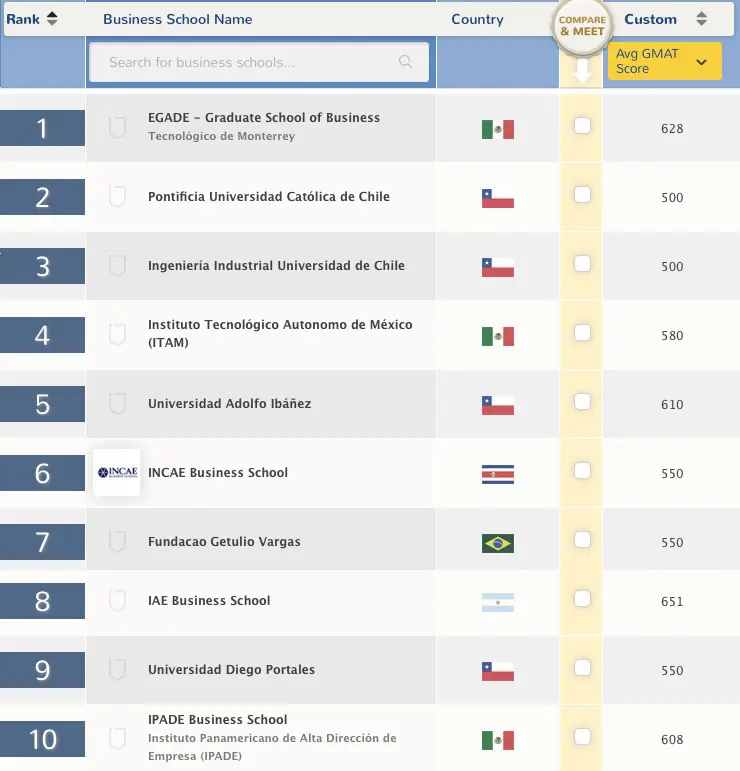Screen dimensions: 740x771
Task: Open the Fundacao Getulio Vargas link
Action: click(224, 541)
